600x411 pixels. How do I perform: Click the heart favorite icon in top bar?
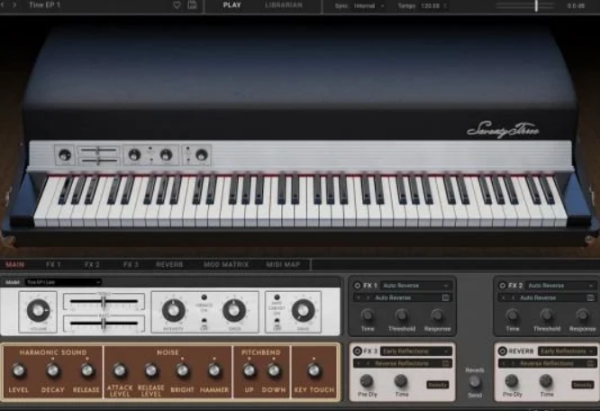tap(177, 5)
